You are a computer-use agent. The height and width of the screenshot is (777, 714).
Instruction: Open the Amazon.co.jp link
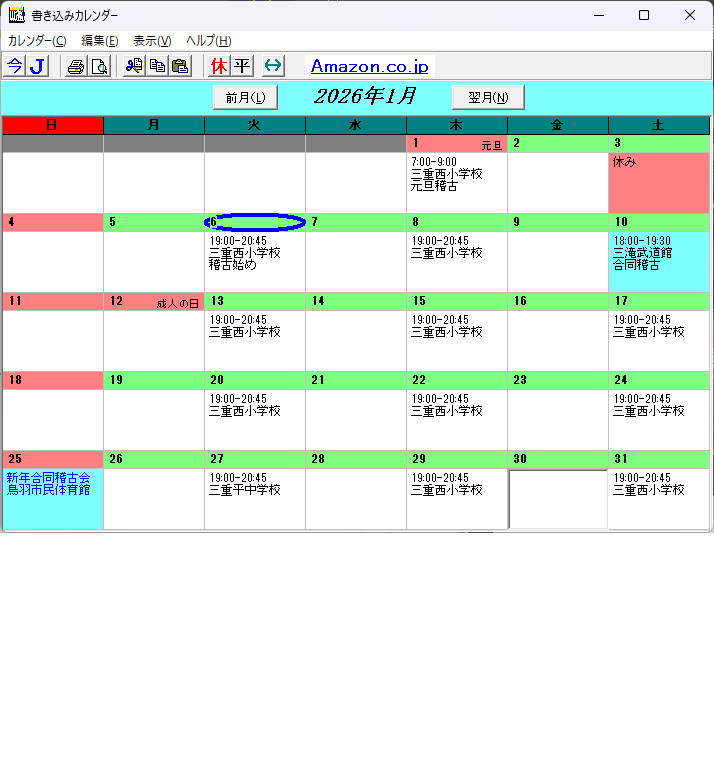point(369,67)
